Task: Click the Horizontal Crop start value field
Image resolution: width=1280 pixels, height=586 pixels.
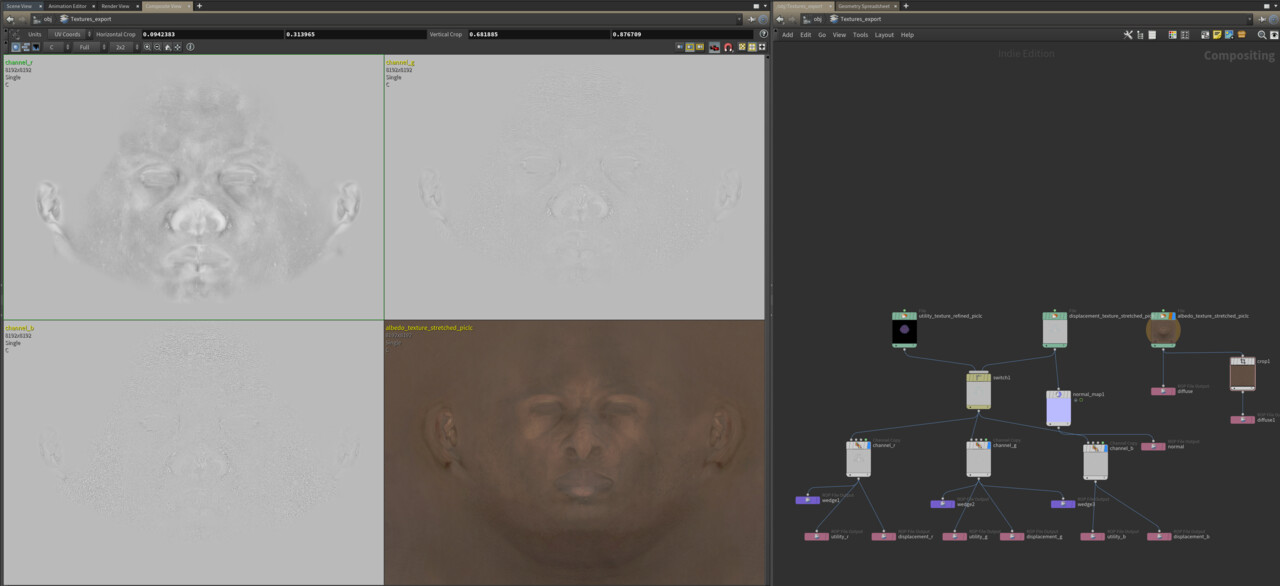Action: [212, 34]
